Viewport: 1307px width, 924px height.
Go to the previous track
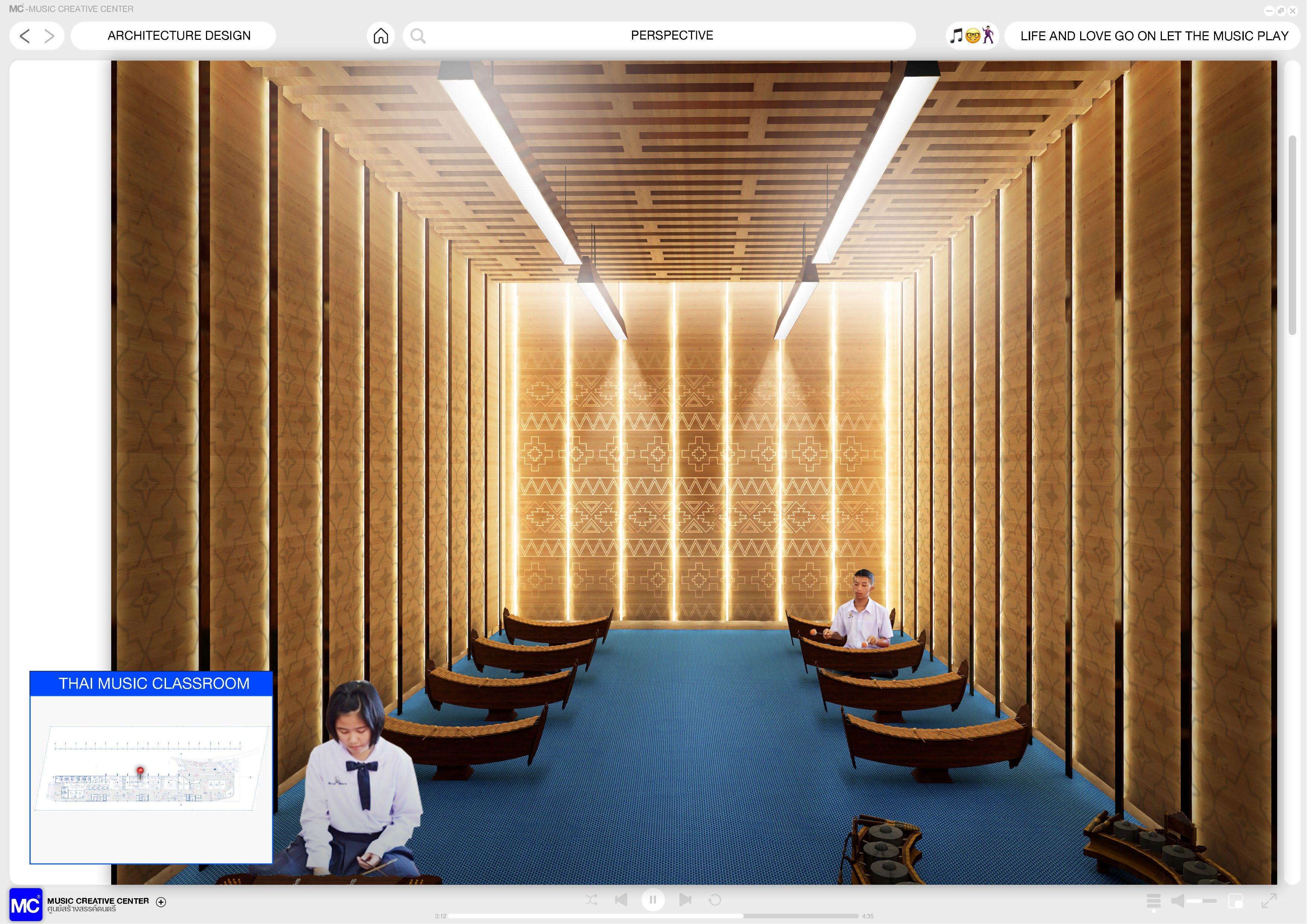pos(621,899)
